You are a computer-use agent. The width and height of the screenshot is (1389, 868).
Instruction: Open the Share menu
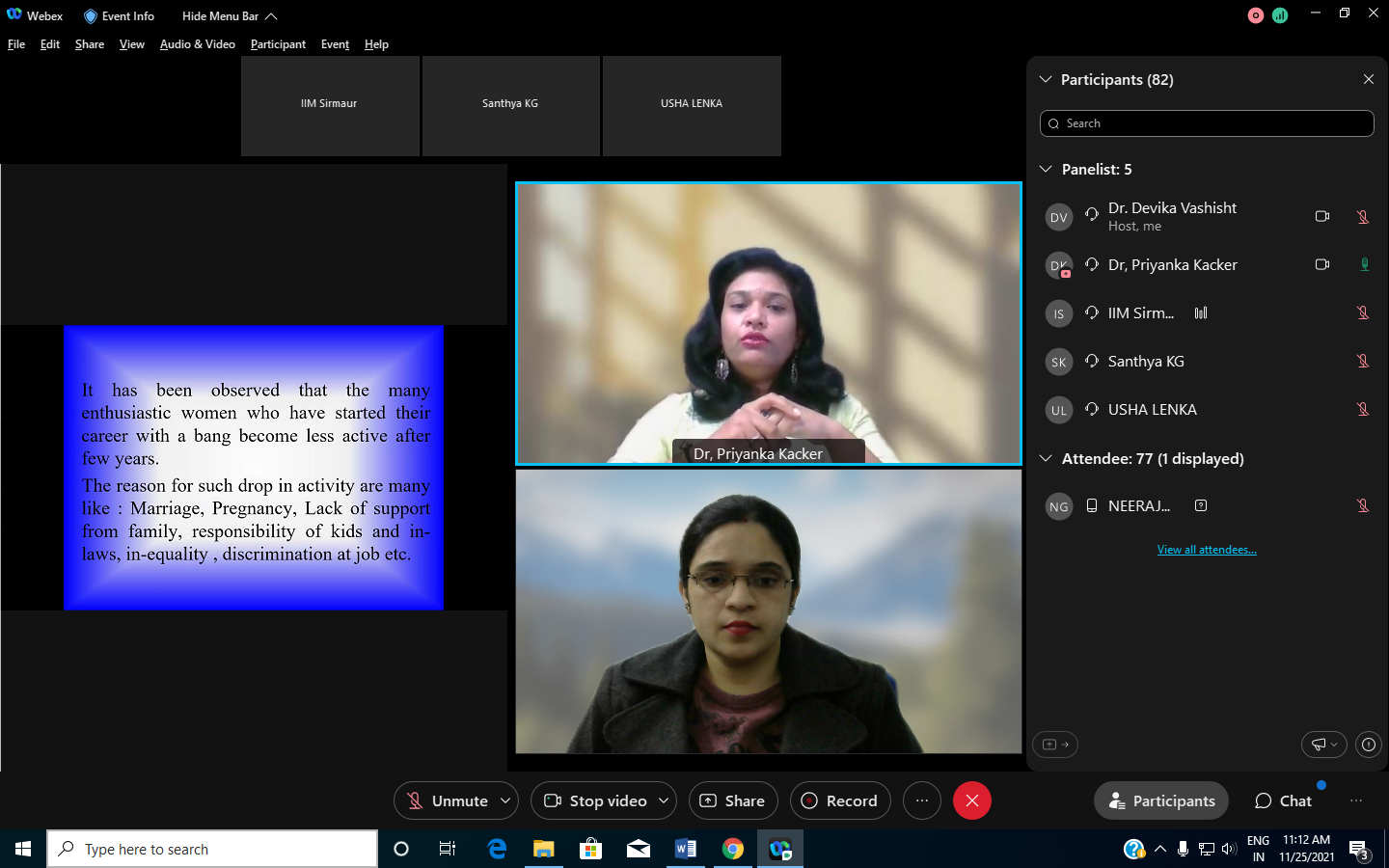(90, 44)
